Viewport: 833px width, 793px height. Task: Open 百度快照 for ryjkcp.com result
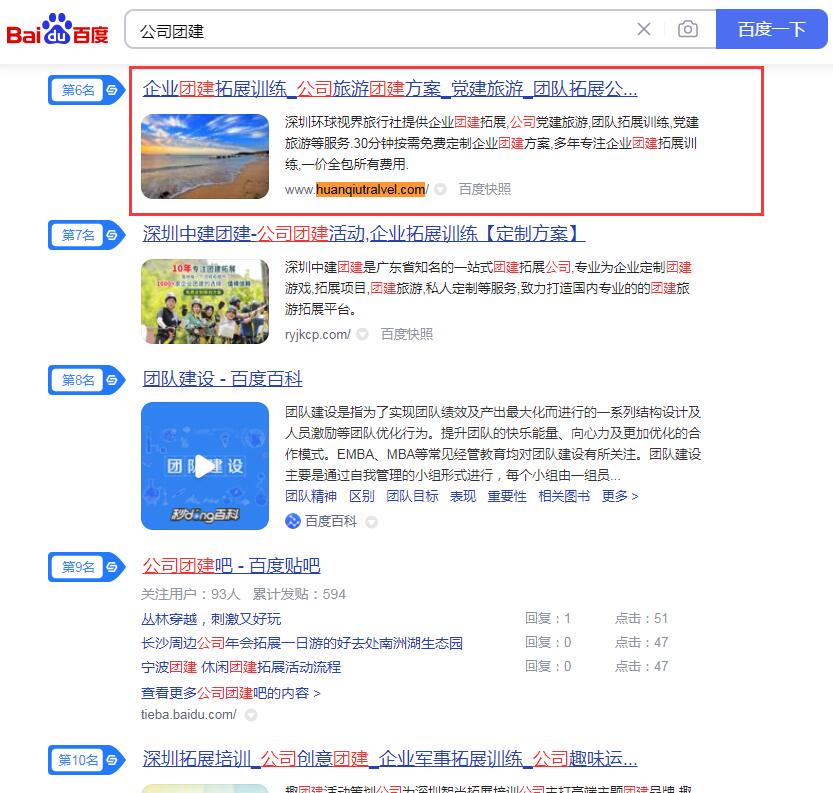[406, 334]
